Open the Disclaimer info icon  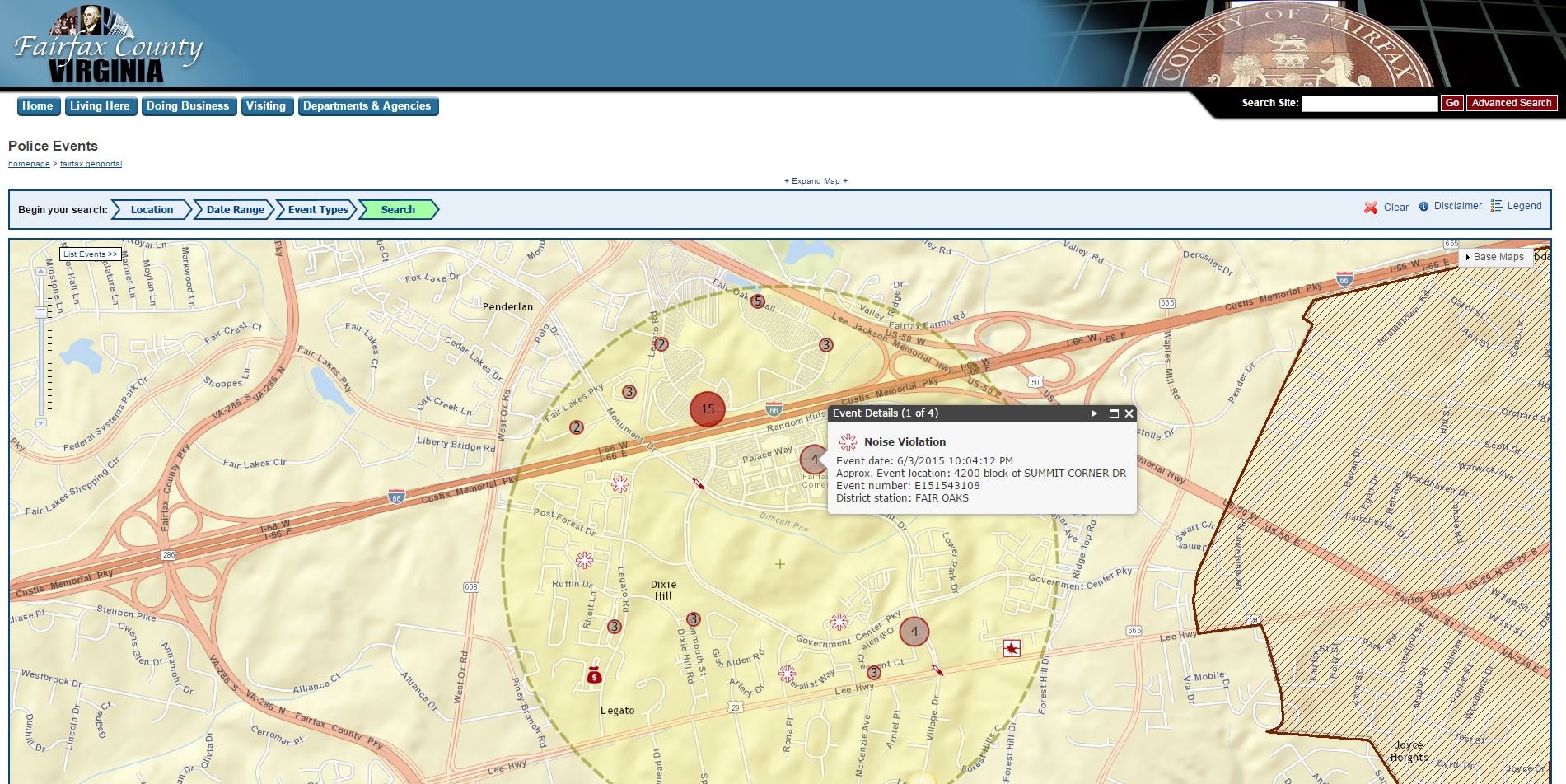click(x=1423, y=207)
